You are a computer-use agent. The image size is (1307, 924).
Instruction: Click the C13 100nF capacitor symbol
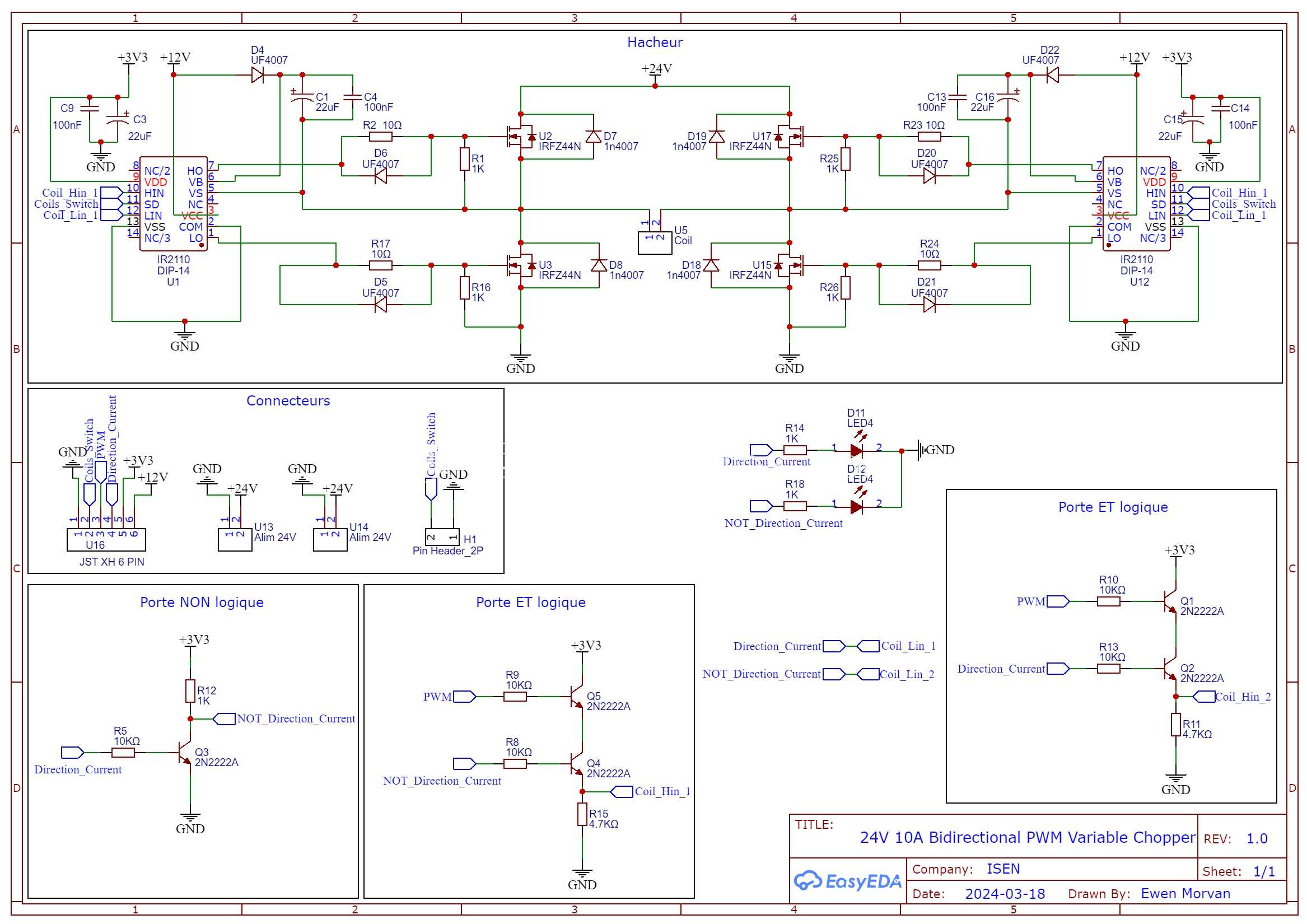(x=958, y=97)
